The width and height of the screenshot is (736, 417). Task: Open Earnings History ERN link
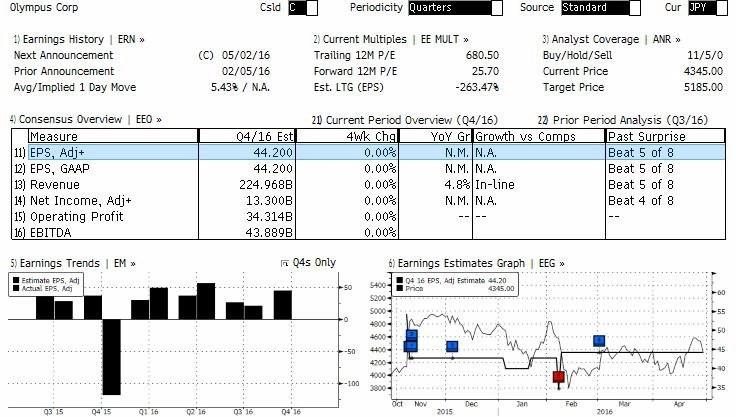point(79,39)
